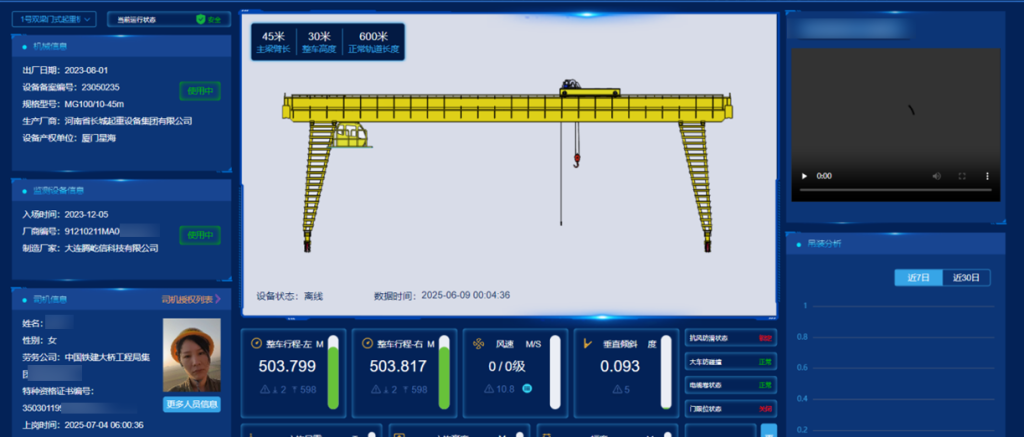
Task: Play the crane surveillance video
Action: coord(804,175)
